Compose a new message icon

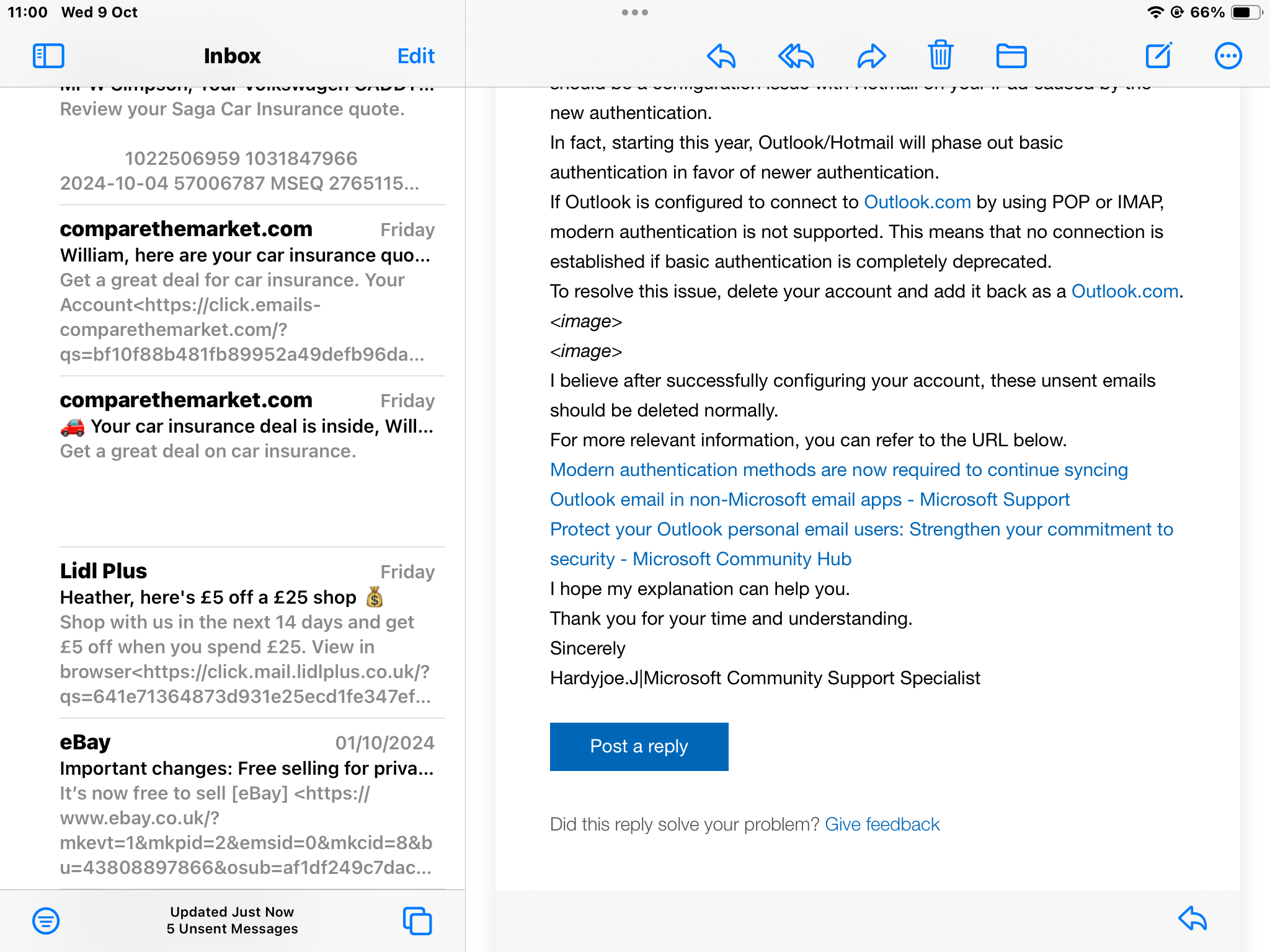[x=1158, y=56]
